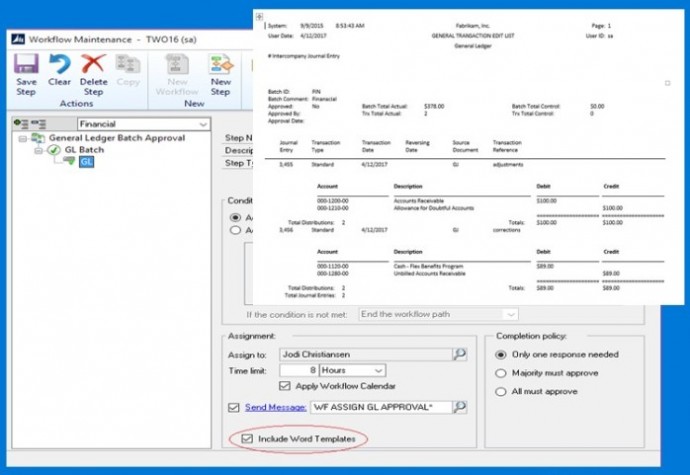Click the Save Step label
This screenshot has height=475, width=690.
26,87
